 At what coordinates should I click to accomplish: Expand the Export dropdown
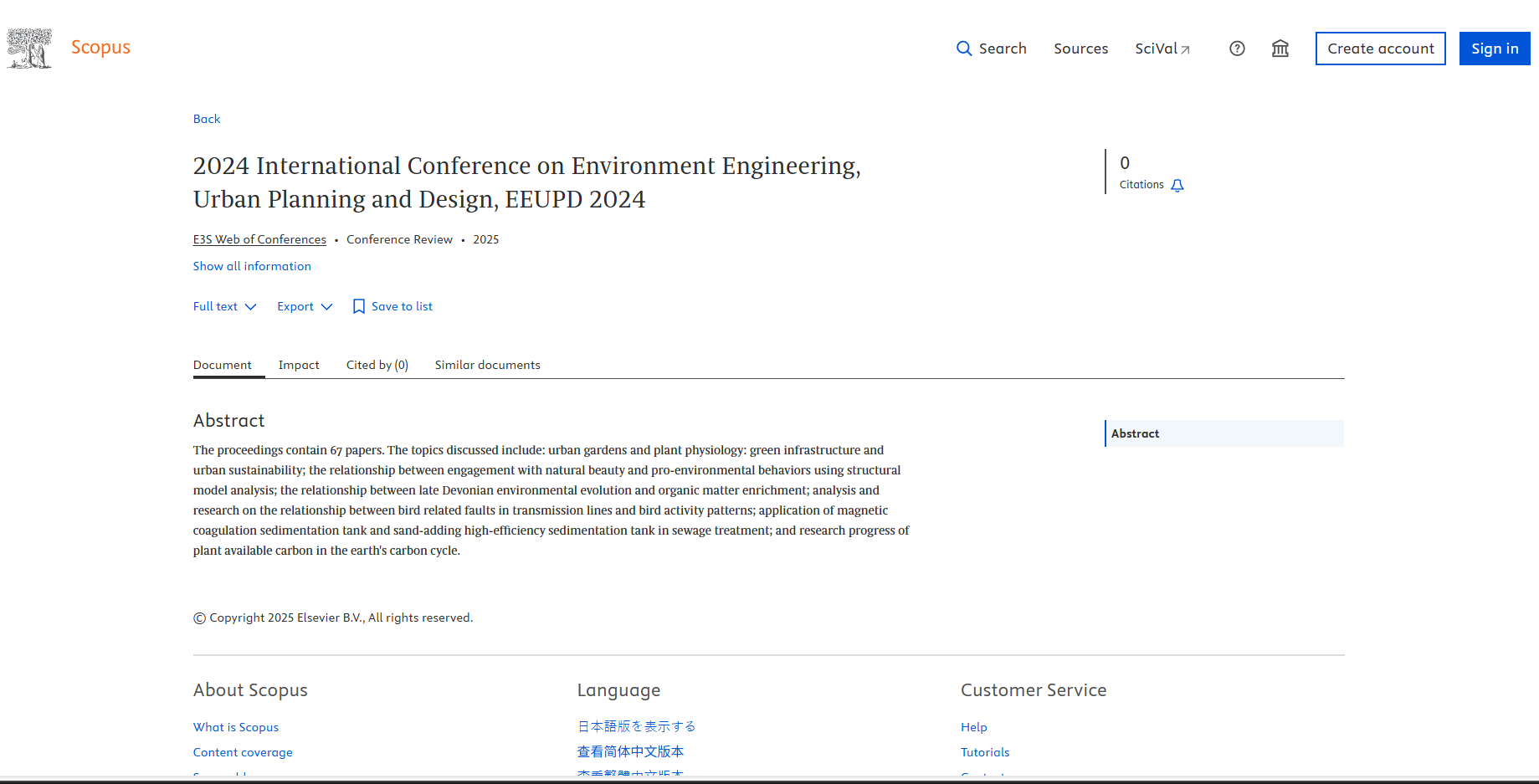[x=305, y=306]
